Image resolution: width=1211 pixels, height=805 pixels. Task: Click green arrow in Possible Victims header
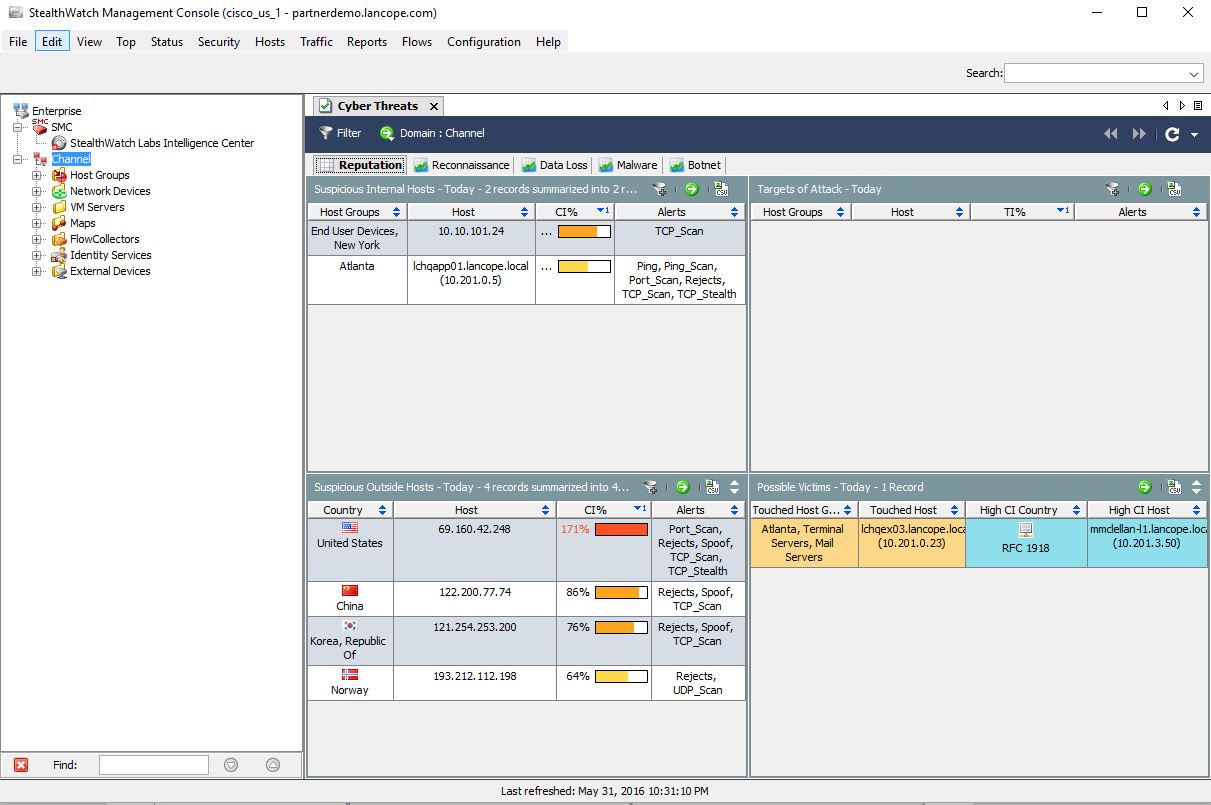pos(1144,487)
